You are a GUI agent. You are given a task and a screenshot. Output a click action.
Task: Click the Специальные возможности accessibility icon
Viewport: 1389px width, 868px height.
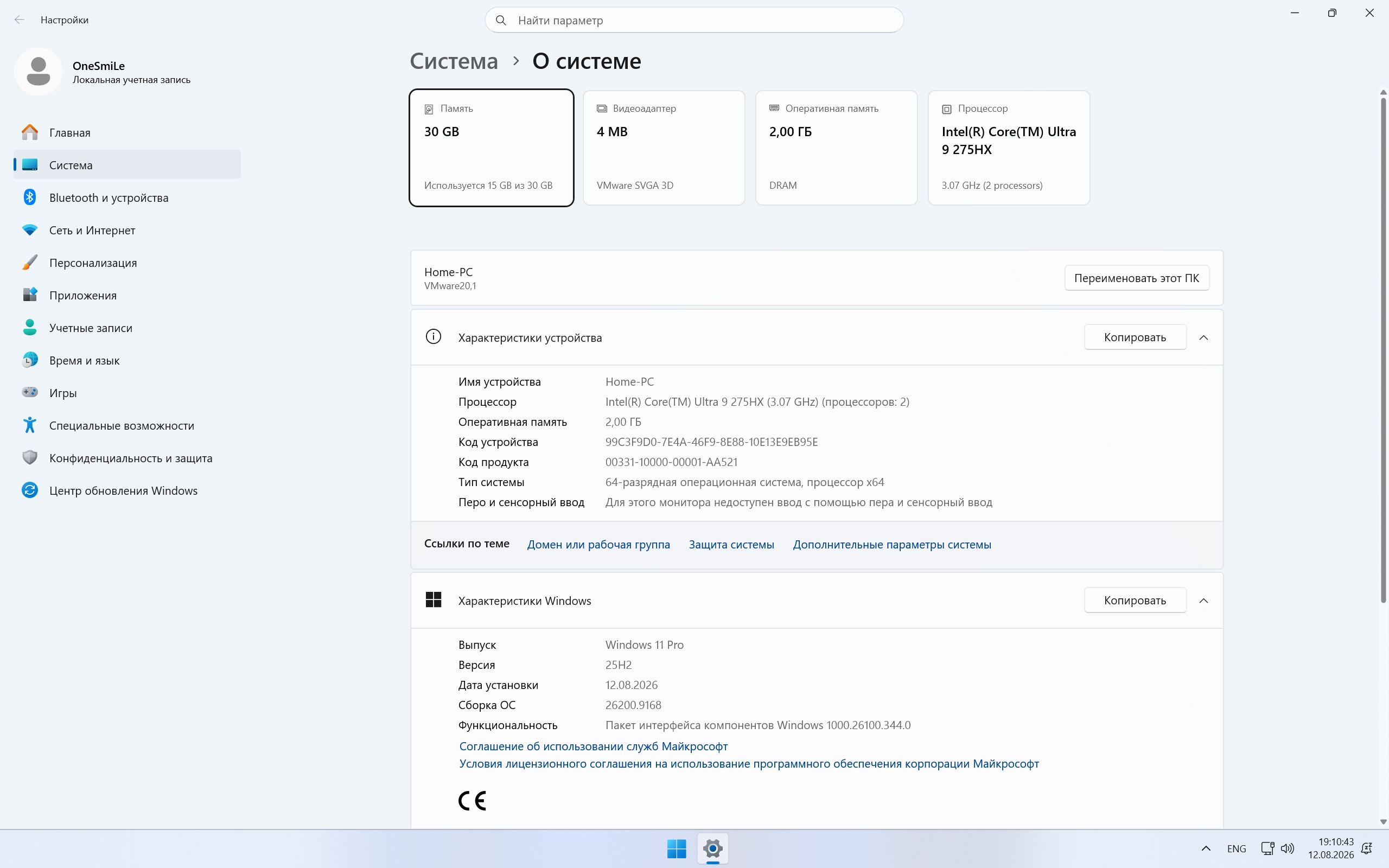coord(30,425)
